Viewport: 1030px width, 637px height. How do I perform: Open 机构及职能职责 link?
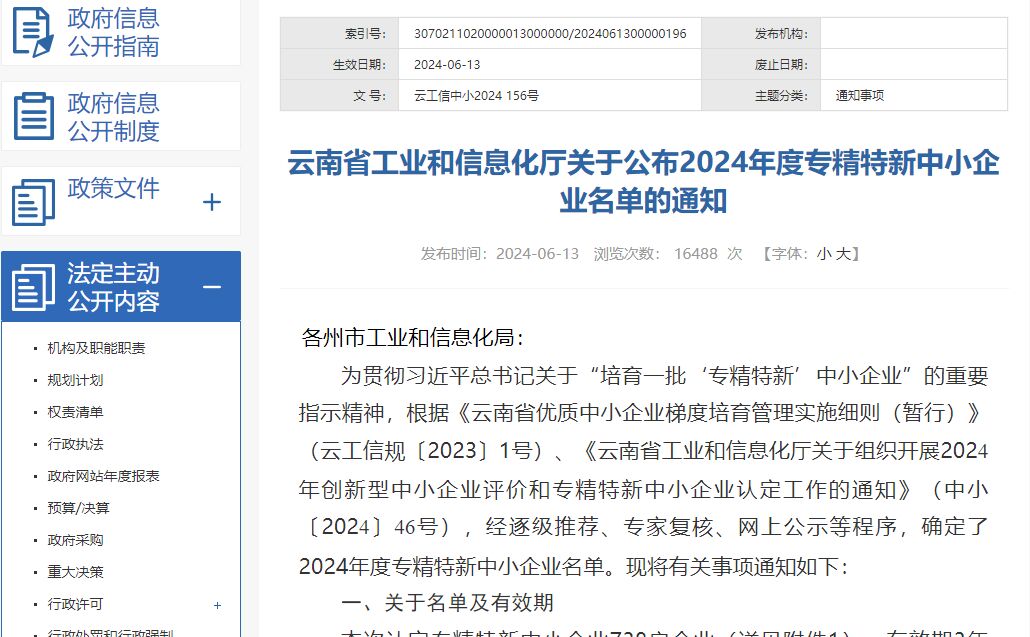pyautogui.click(x=97, y=348)
